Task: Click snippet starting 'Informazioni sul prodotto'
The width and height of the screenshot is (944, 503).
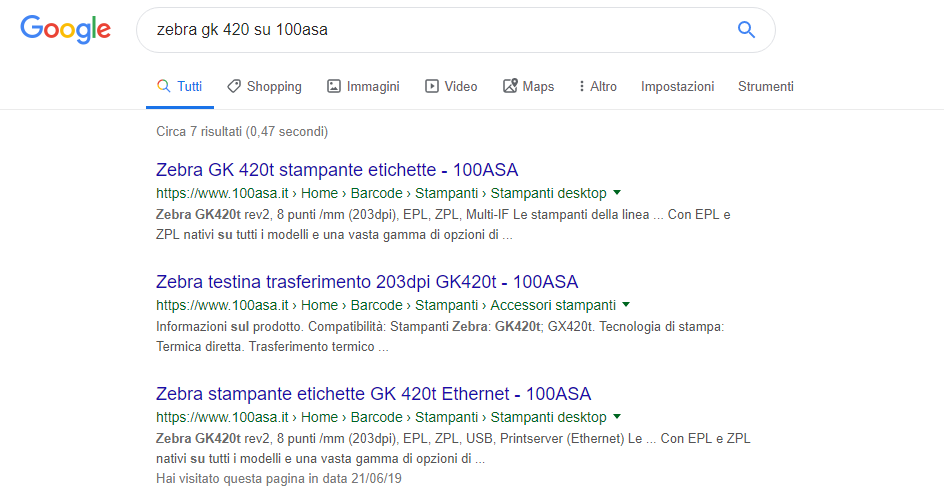Action: click(440, 337)
